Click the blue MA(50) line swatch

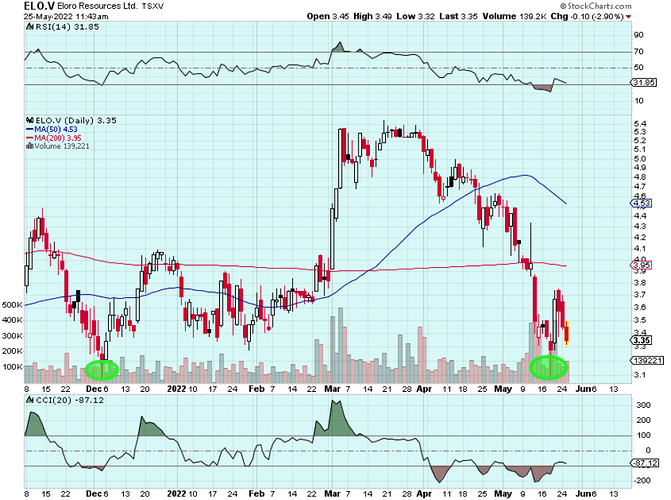pyautogui.click(x=30, y=129)
